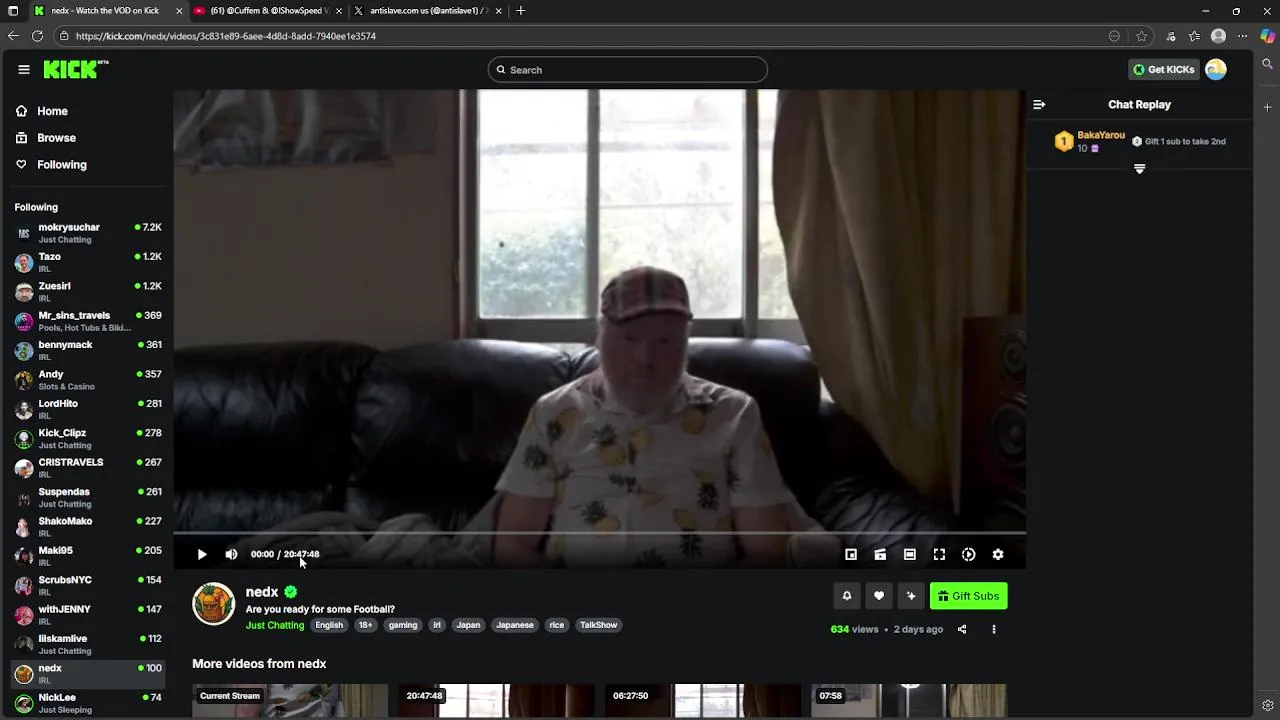Enable mini player mode
The width and height of the screenshot is (1280, 720).
tap(851, 554)
